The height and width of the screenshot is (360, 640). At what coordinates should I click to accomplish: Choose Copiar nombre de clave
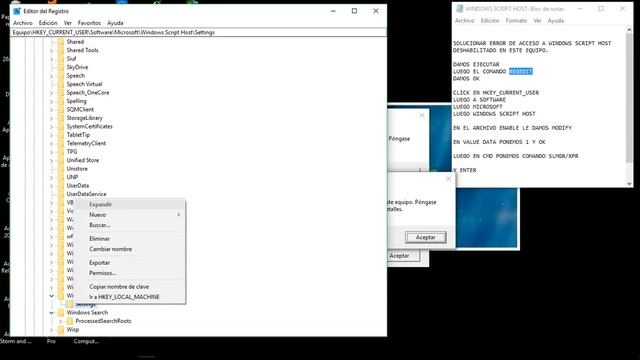[x=130, y=287]
